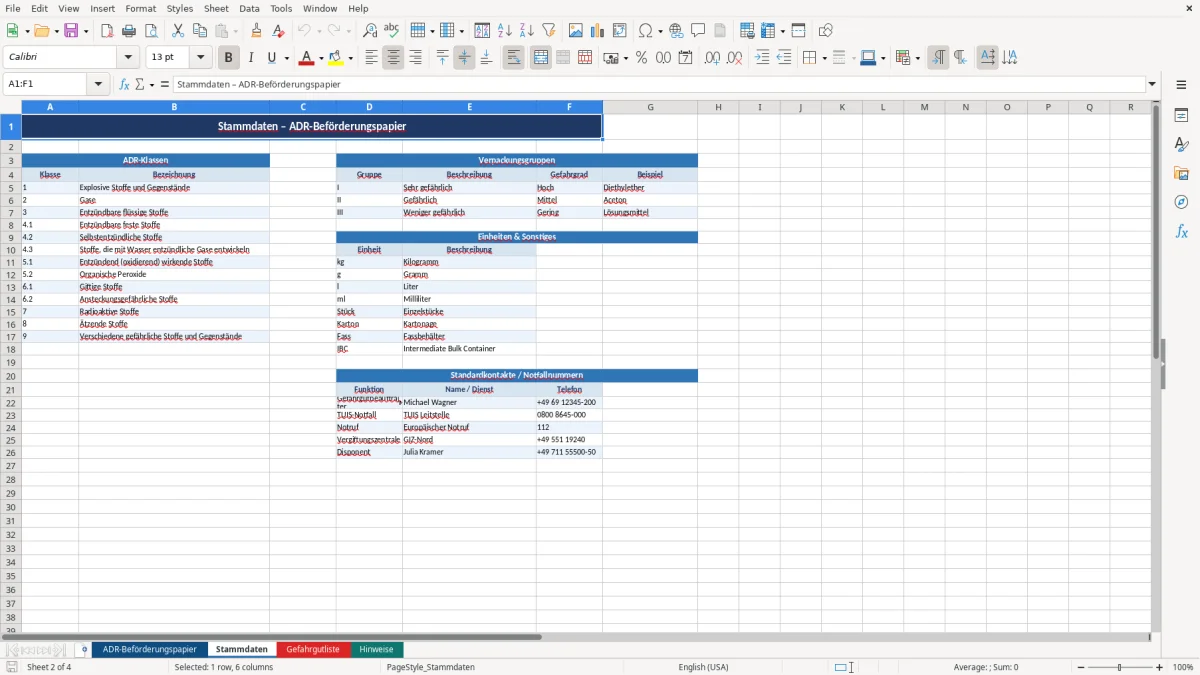1200x675 pixels.
Task: Open Find and Replace
Action: (x=370, y=31)
